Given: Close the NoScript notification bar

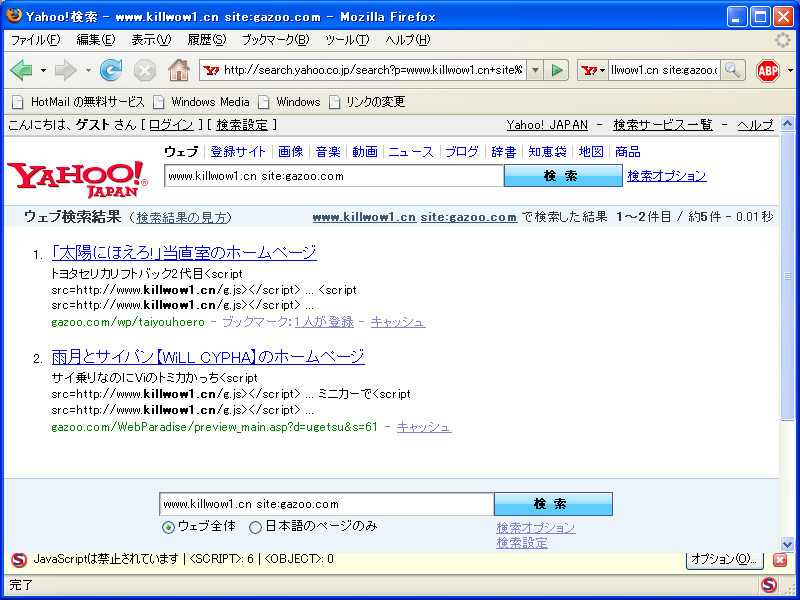Looking at the screenshot, I should click(780, 560).
